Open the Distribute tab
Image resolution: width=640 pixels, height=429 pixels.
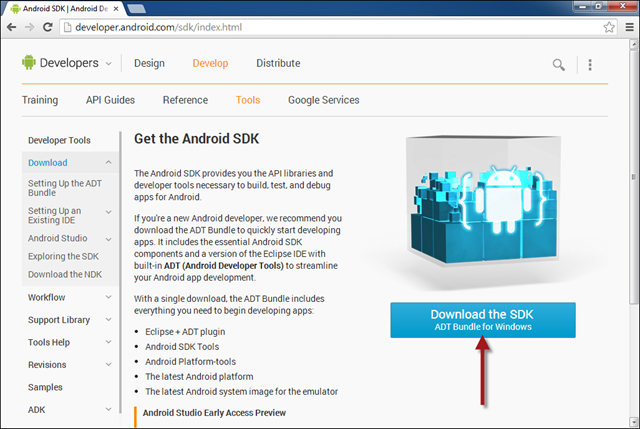278,63
